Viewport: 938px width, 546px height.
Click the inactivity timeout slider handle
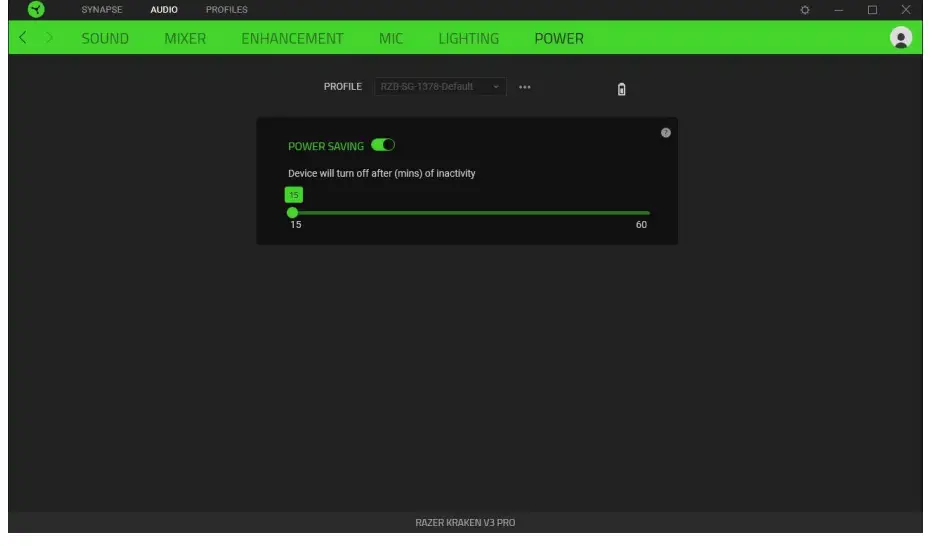292,212
